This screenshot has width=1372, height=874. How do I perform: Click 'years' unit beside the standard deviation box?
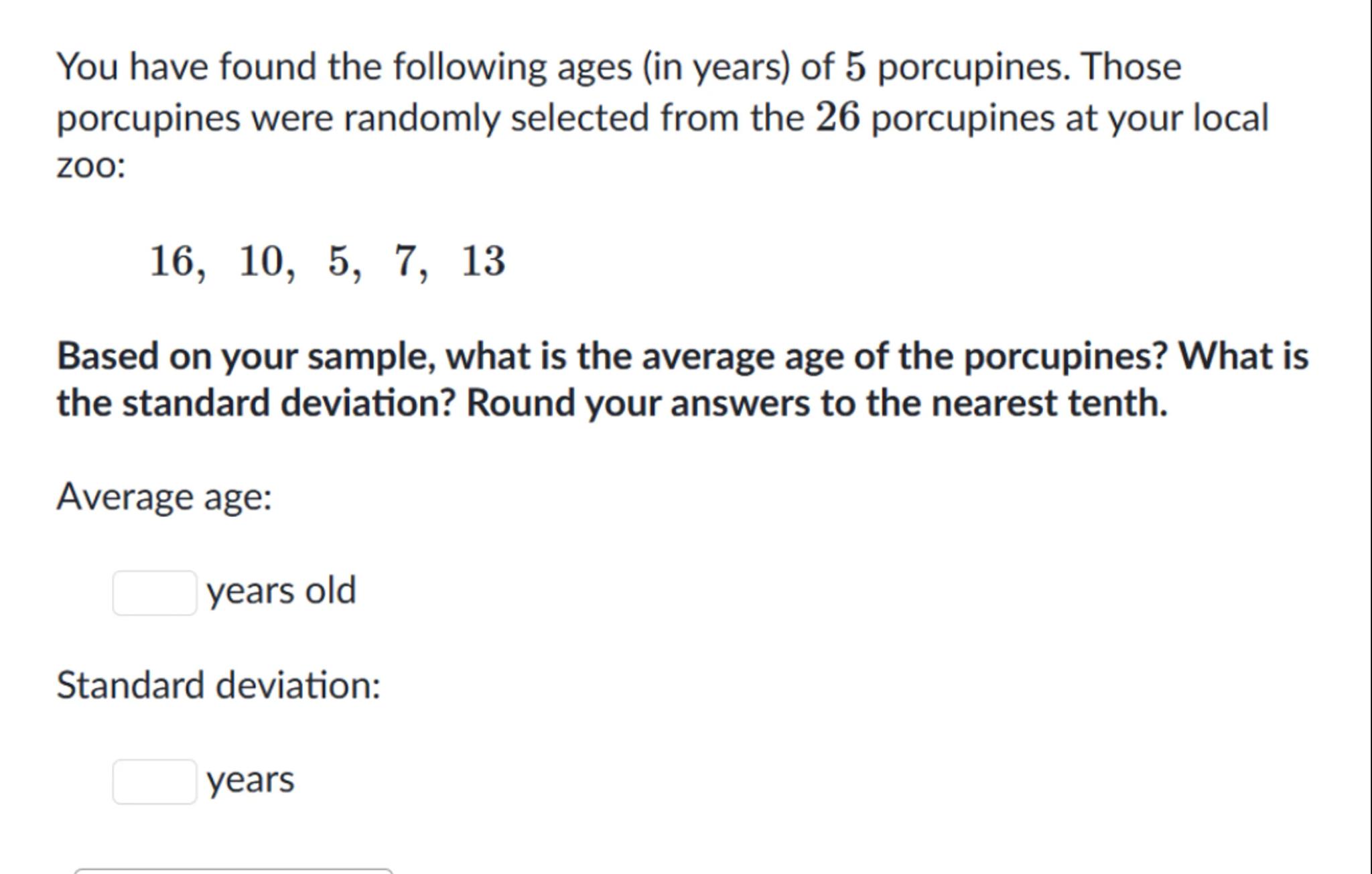250,780
